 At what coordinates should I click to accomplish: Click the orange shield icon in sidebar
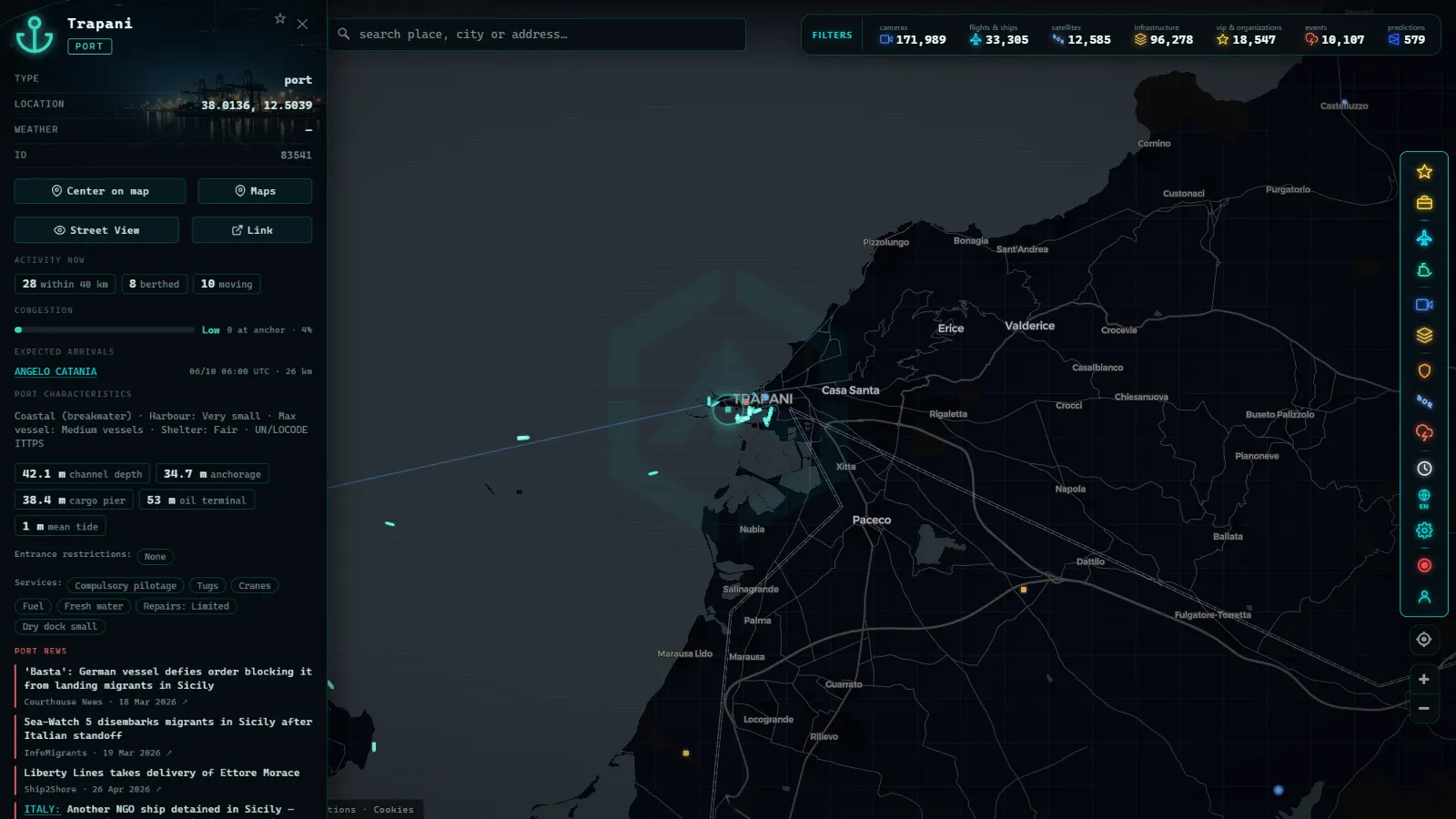pos(1424,371)
